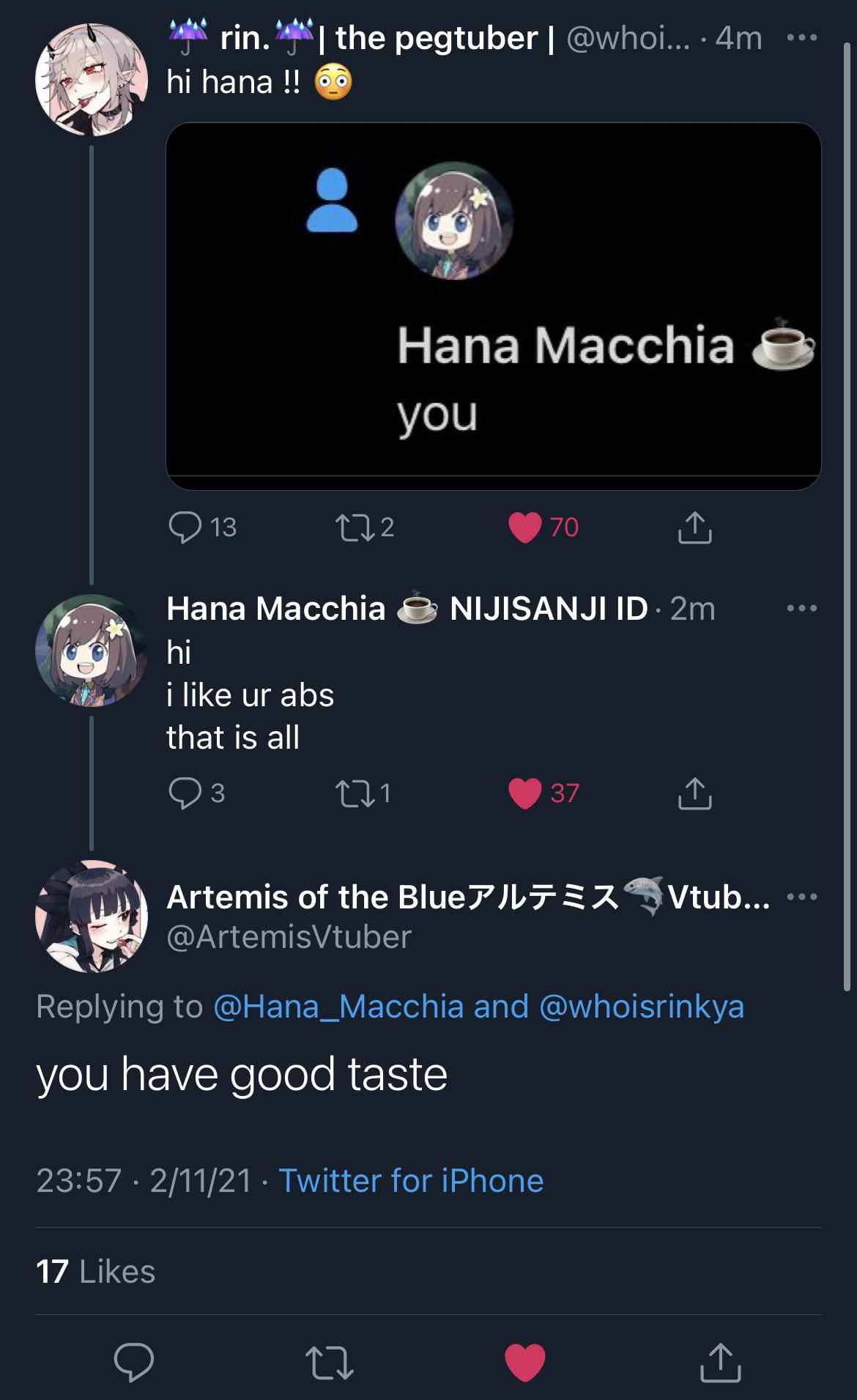View the 17 Likes list
The width and height of the screenshot is (857, 1400).
tap(95, 1272)
